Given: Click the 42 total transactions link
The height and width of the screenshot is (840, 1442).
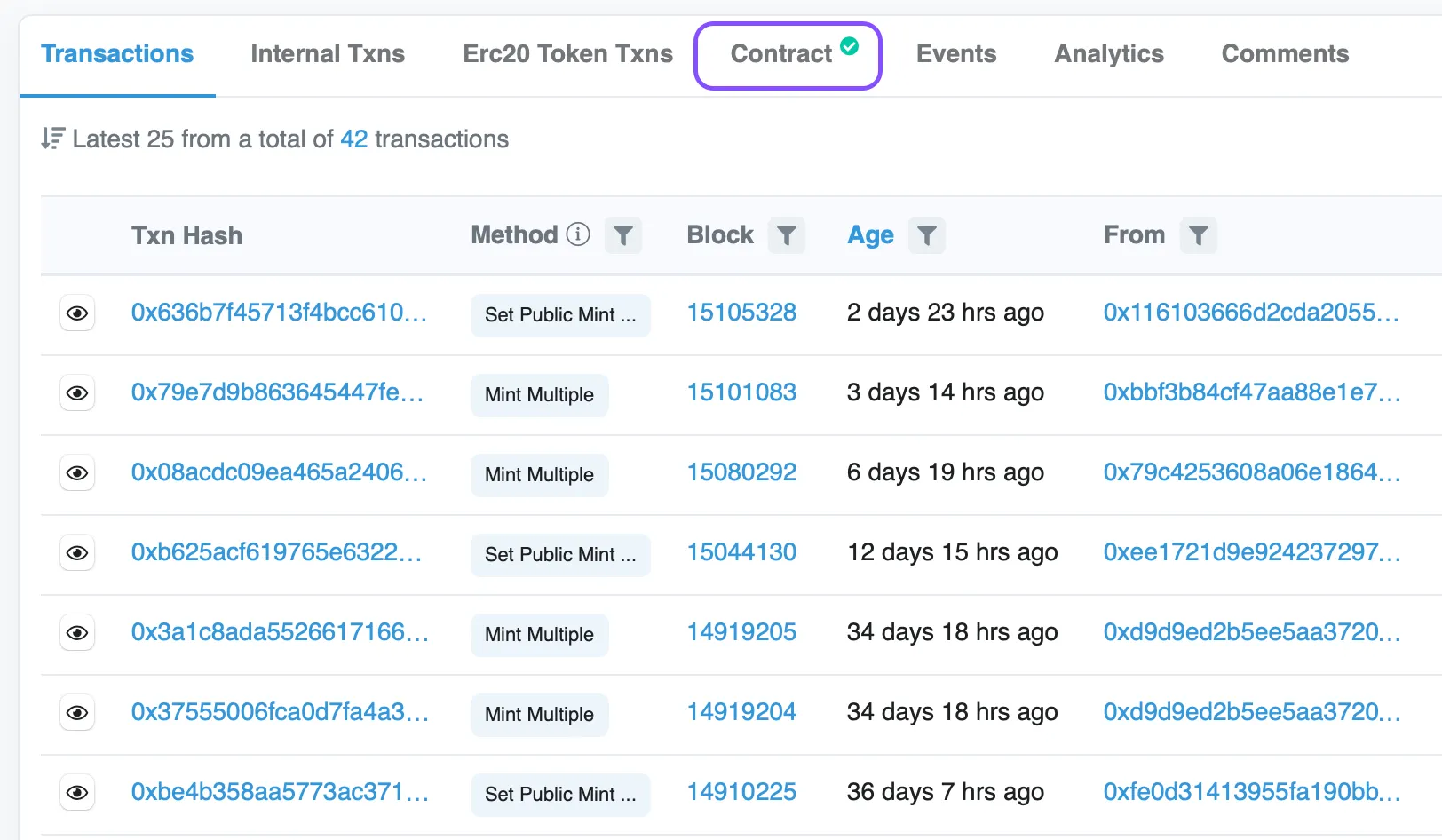Looking at the screenshot, I should point(353,139).
